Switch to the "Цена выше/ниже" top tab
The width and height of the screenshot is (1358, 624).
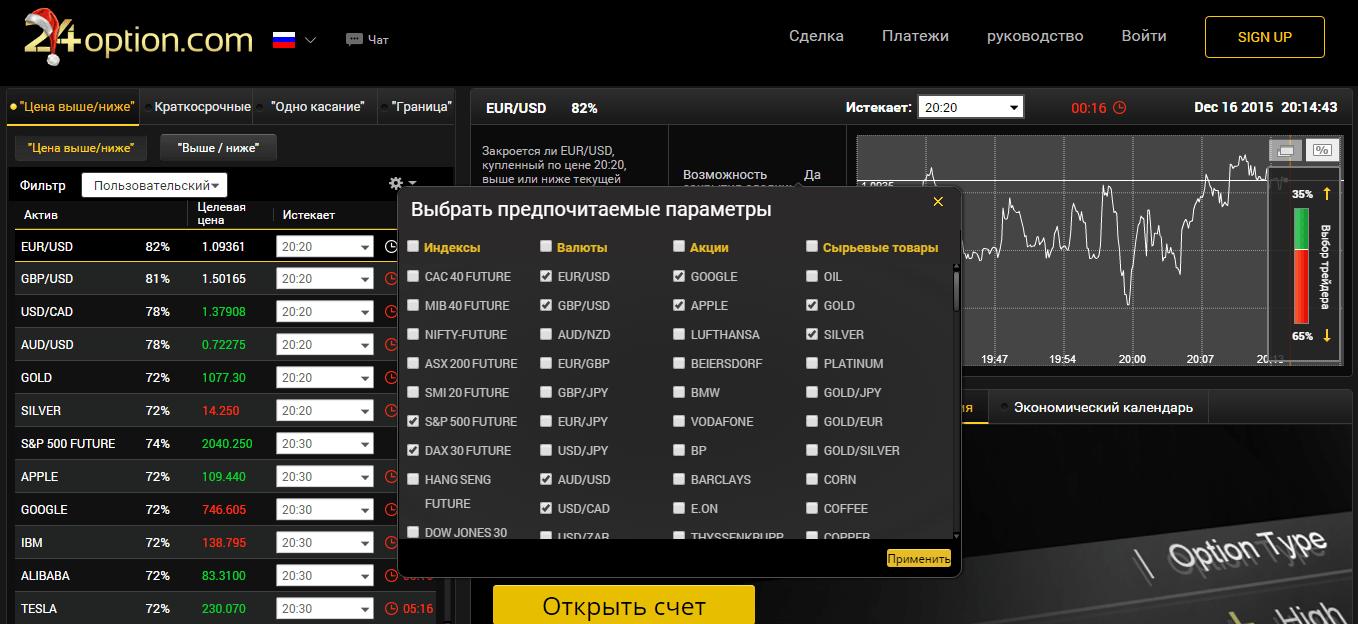tap(71, 106)
